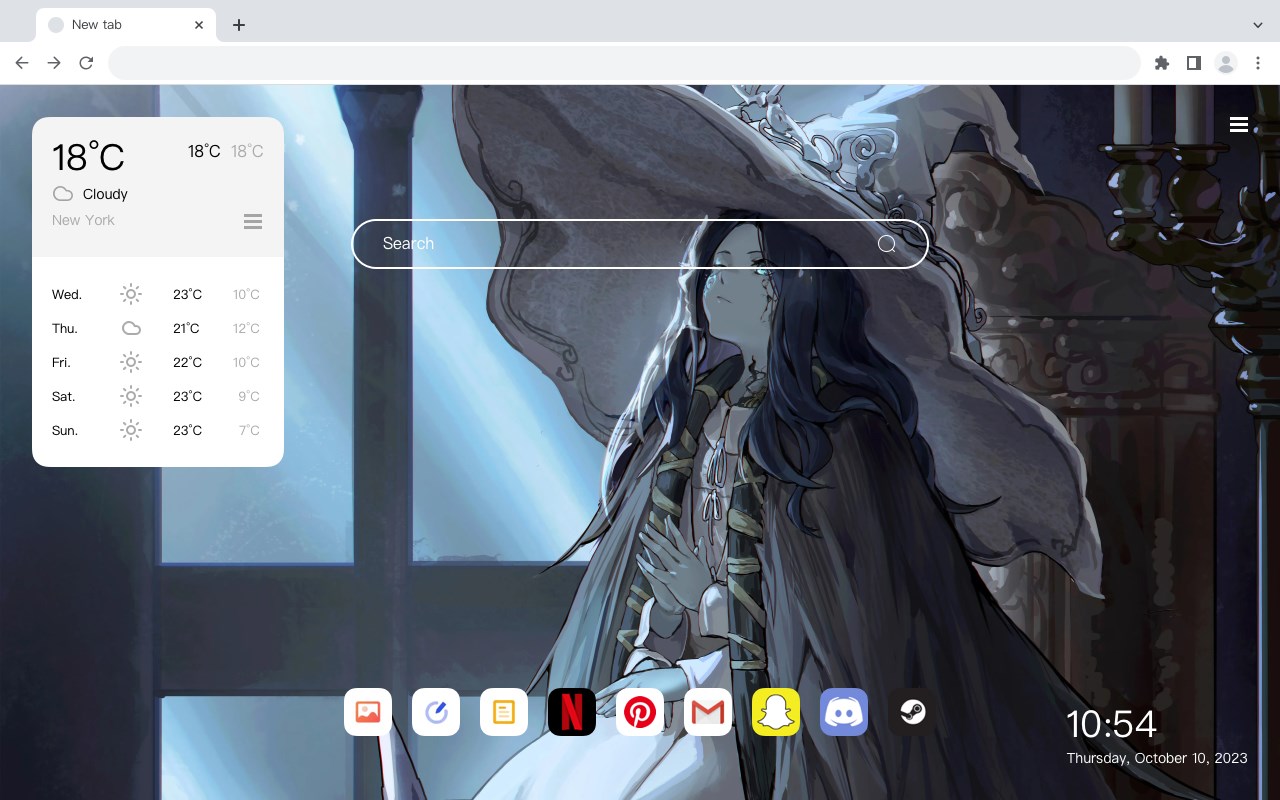1280x800 pixels.
Task: Add a new browser tab
Action: (x=238, y=25)
